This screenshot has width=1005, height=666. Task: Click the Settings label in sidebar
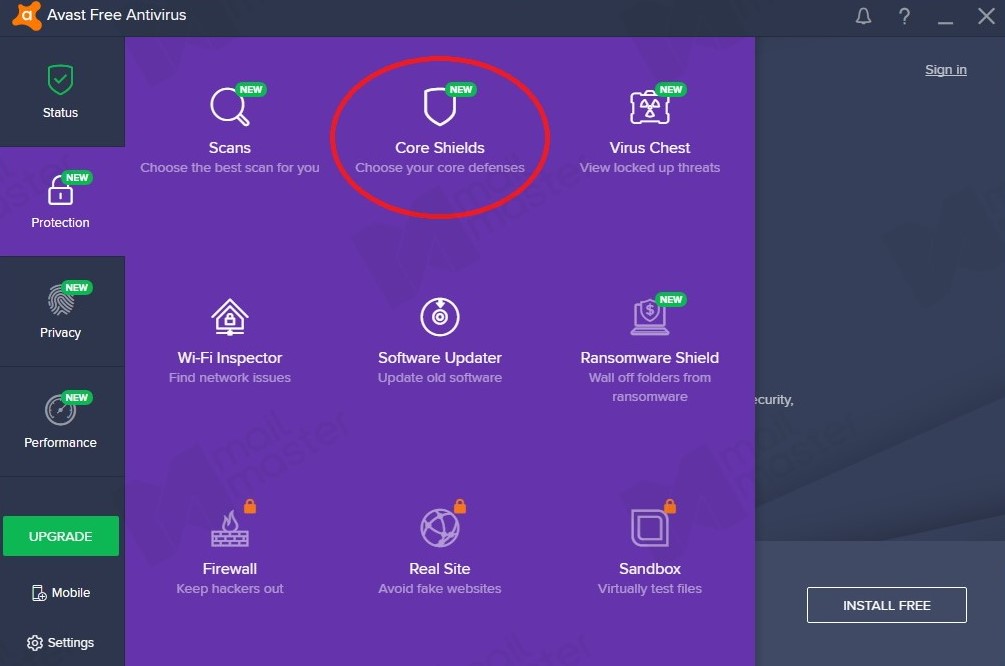[71, 643]
